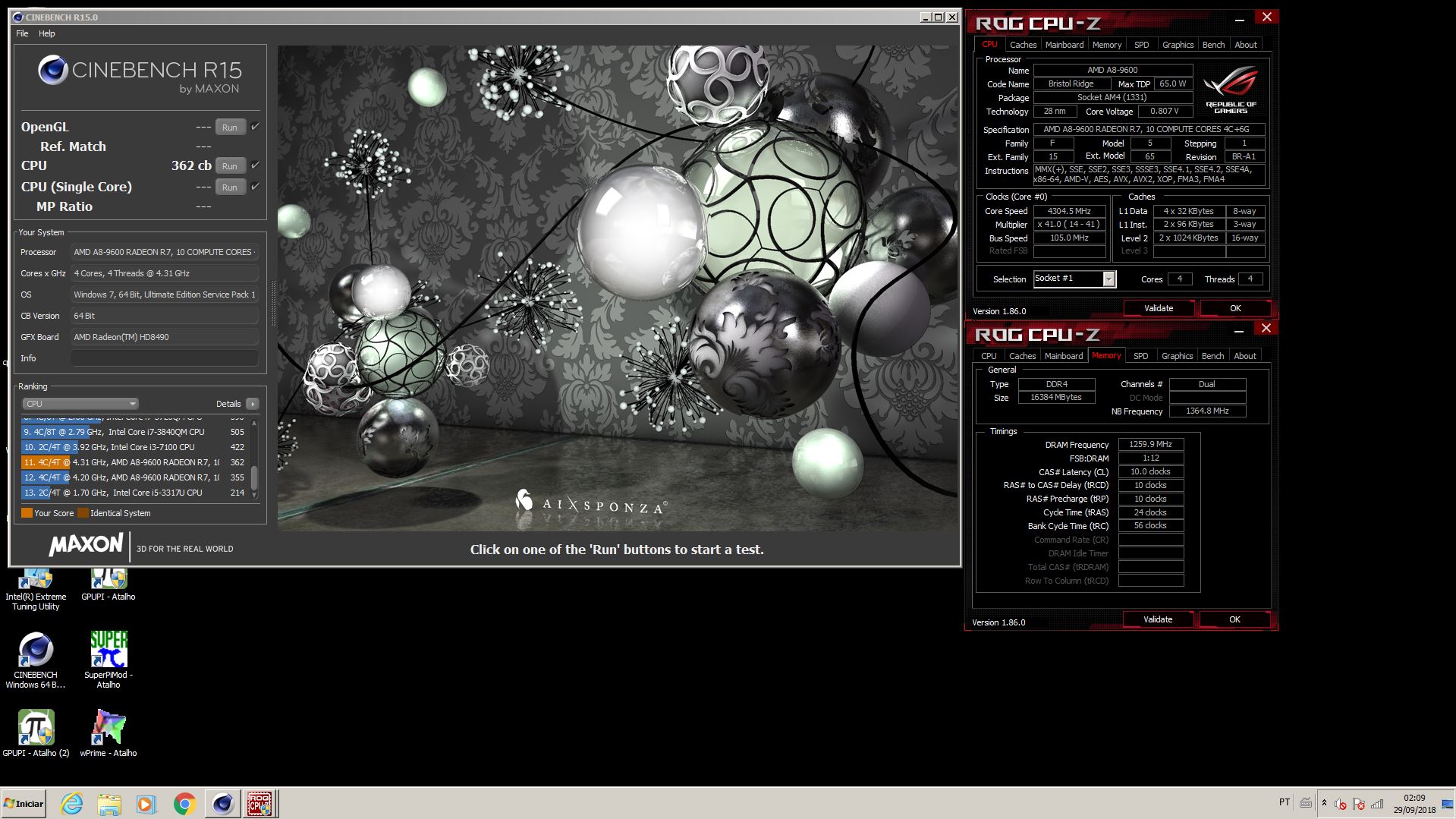Open Bench tab in lower CPU-Z window
The image size is (1456, 819).
(x=1212, y=356)
